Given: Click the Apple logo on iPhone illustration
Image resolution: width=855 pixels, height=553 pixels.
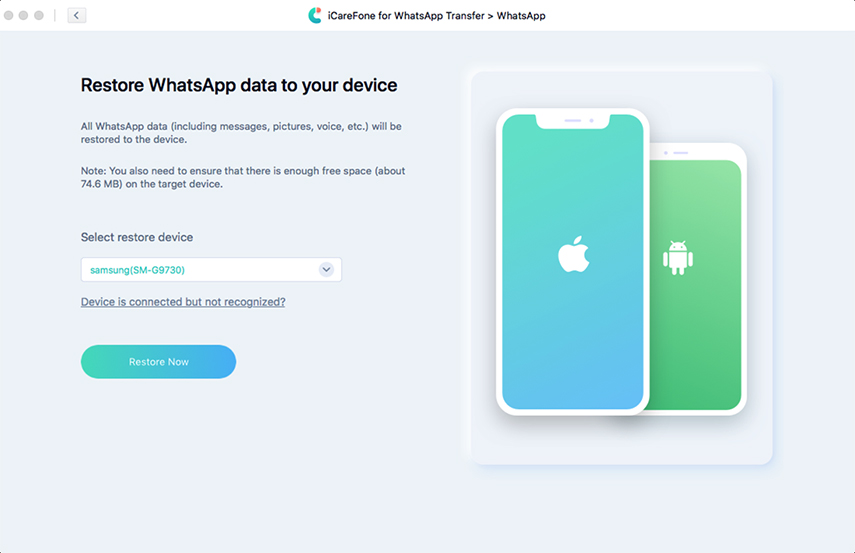Looking at the screenshot, I should tap(573, 254).
